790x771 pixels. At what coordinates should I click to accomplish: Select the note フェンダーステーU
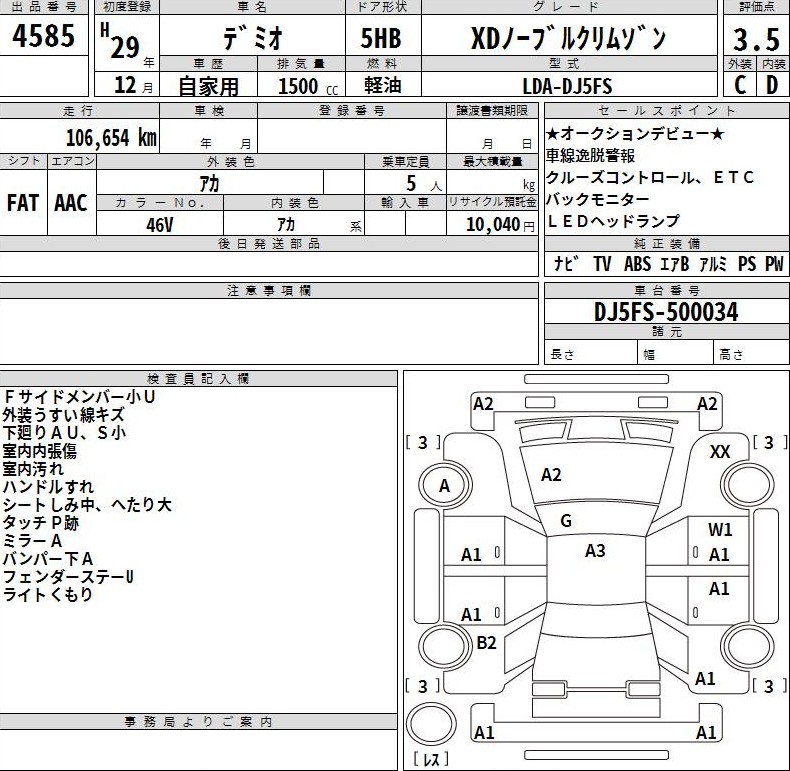(x=68, y=576)
